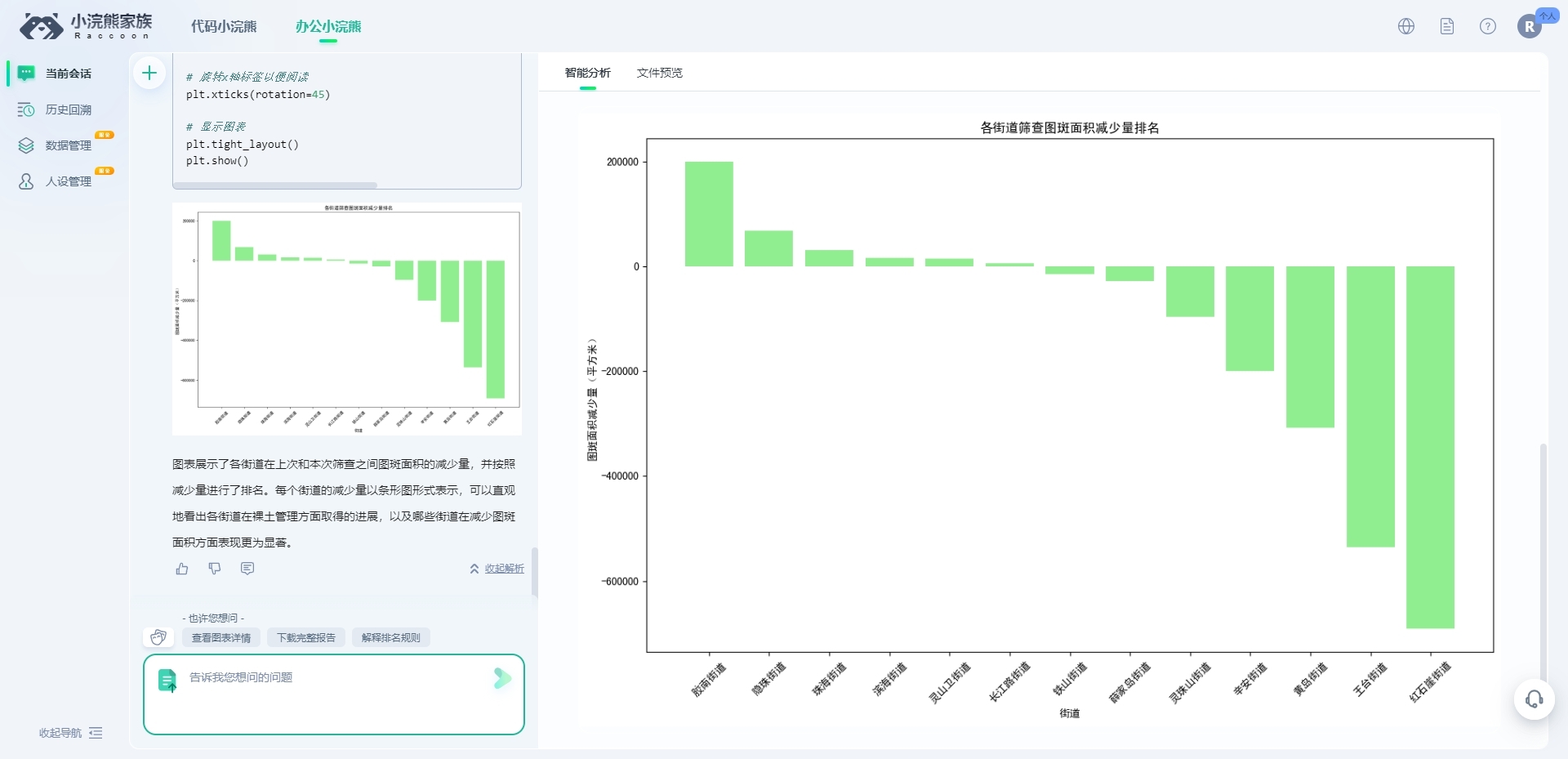Viewport: 1568px width, 759px height.
Task: Switch to 智能分析 tab
Action: point(588,73)
